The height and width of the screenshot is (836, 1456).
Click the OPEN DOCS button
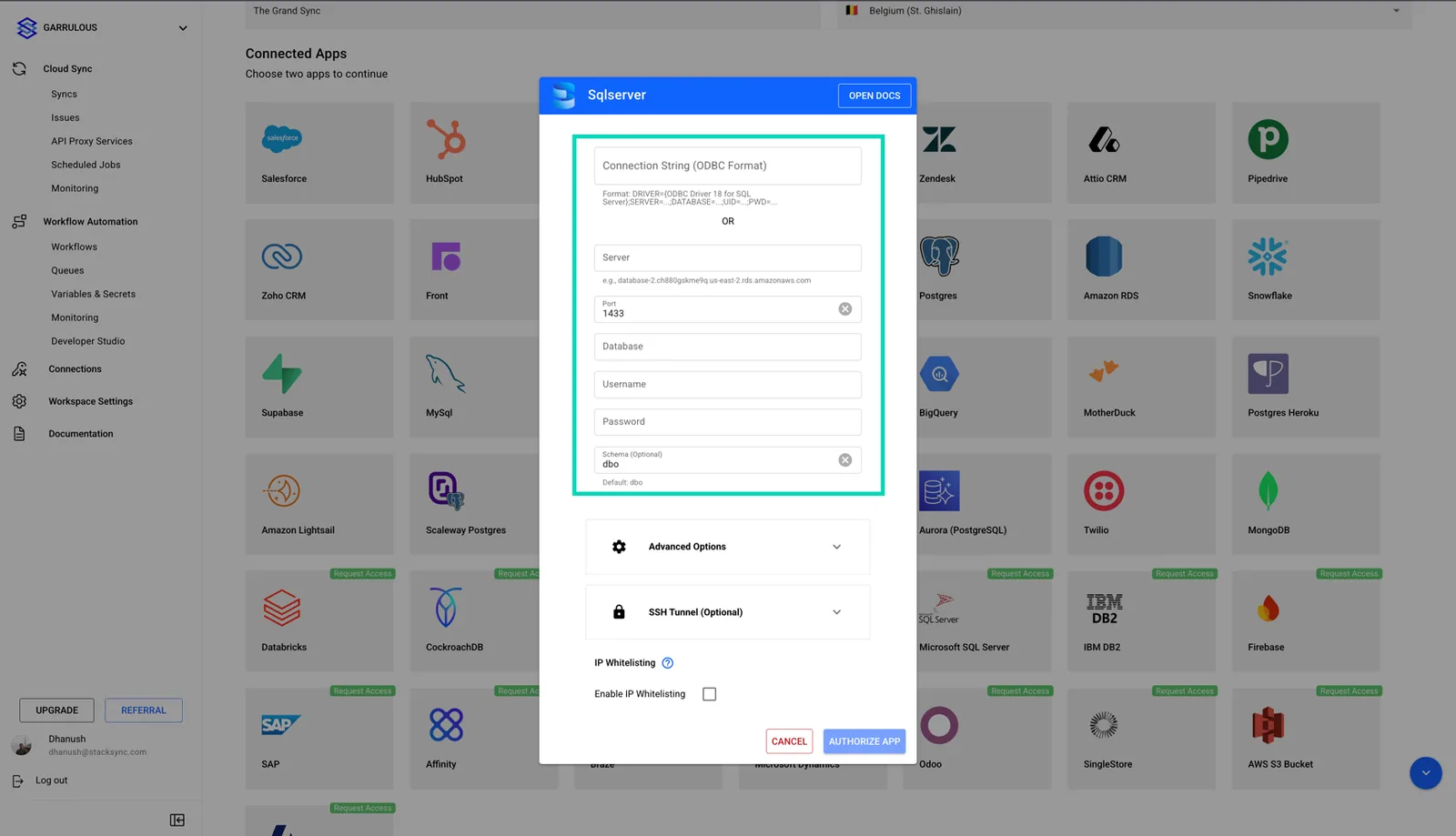pyautogui.click(x=875, y=96)
